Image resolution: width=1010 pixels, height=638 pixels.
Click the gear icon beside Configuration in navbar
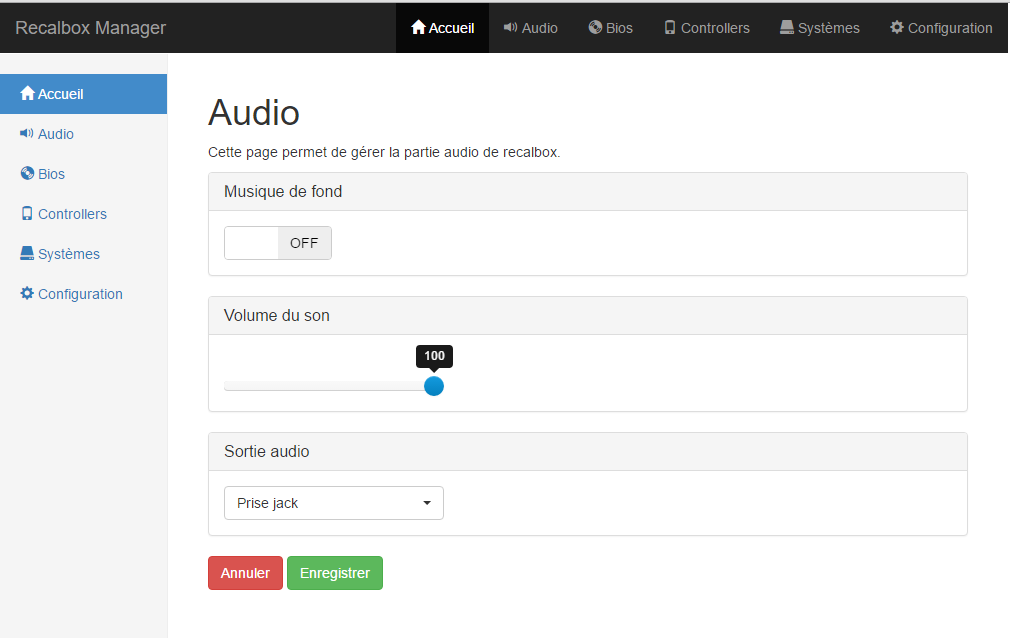pos(897,27)
